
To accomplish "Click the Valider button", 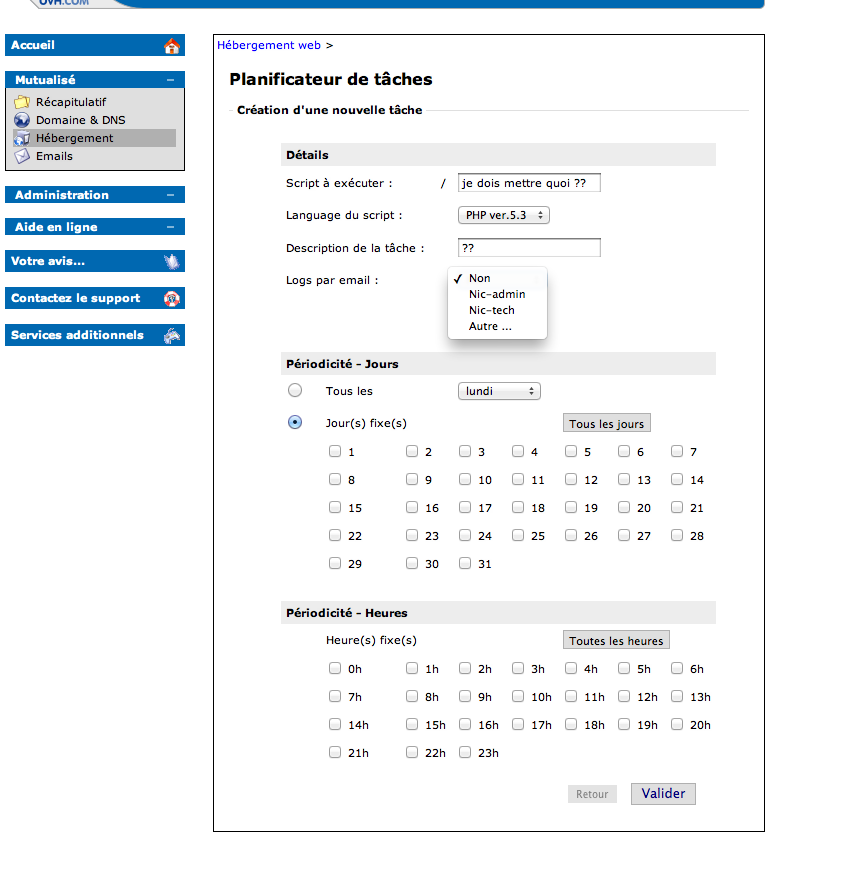I will pyautogui.click(x=663, y=794).
